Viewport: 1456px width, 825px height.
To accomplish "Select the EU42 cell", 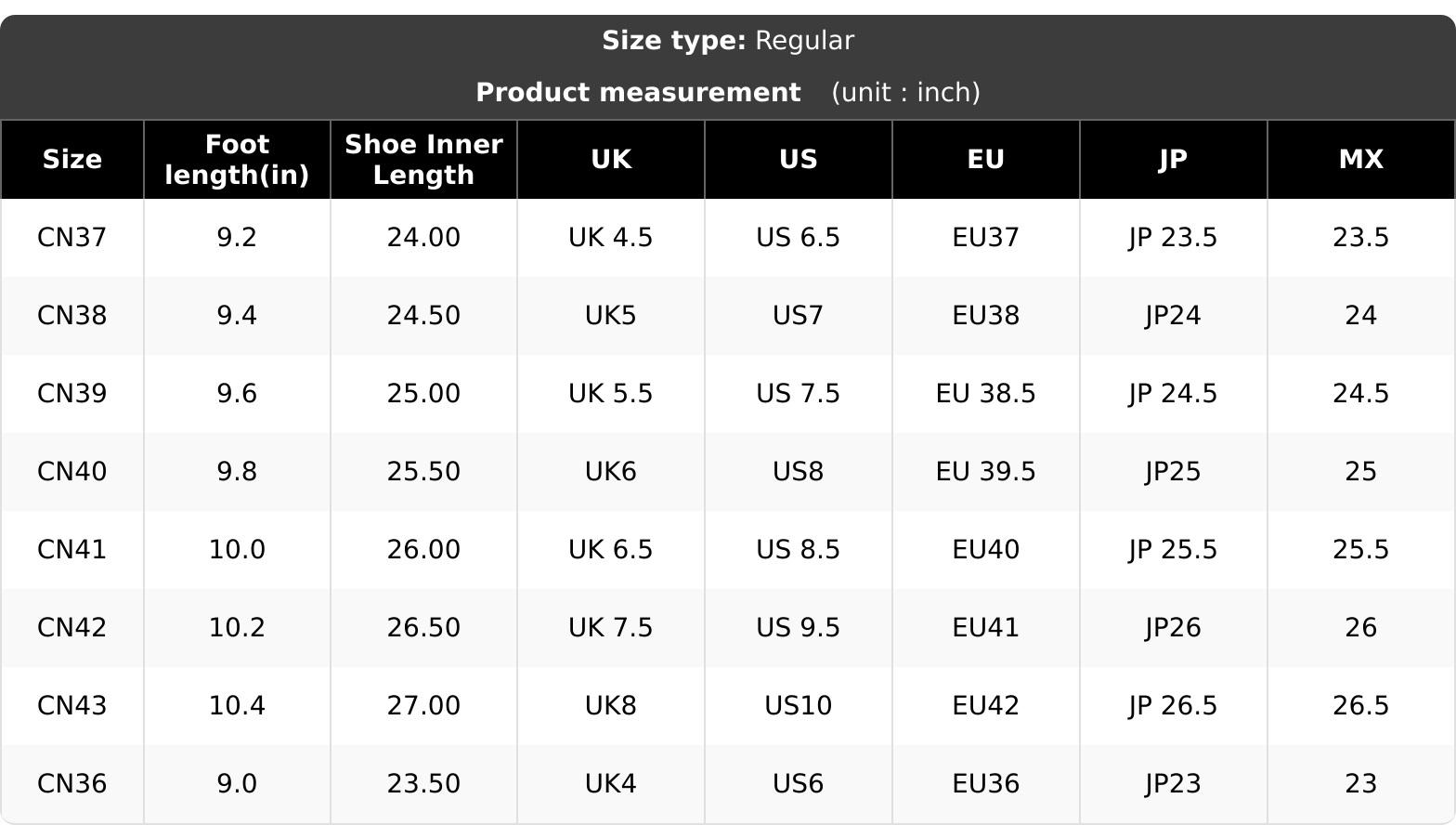I will [986, 706].
